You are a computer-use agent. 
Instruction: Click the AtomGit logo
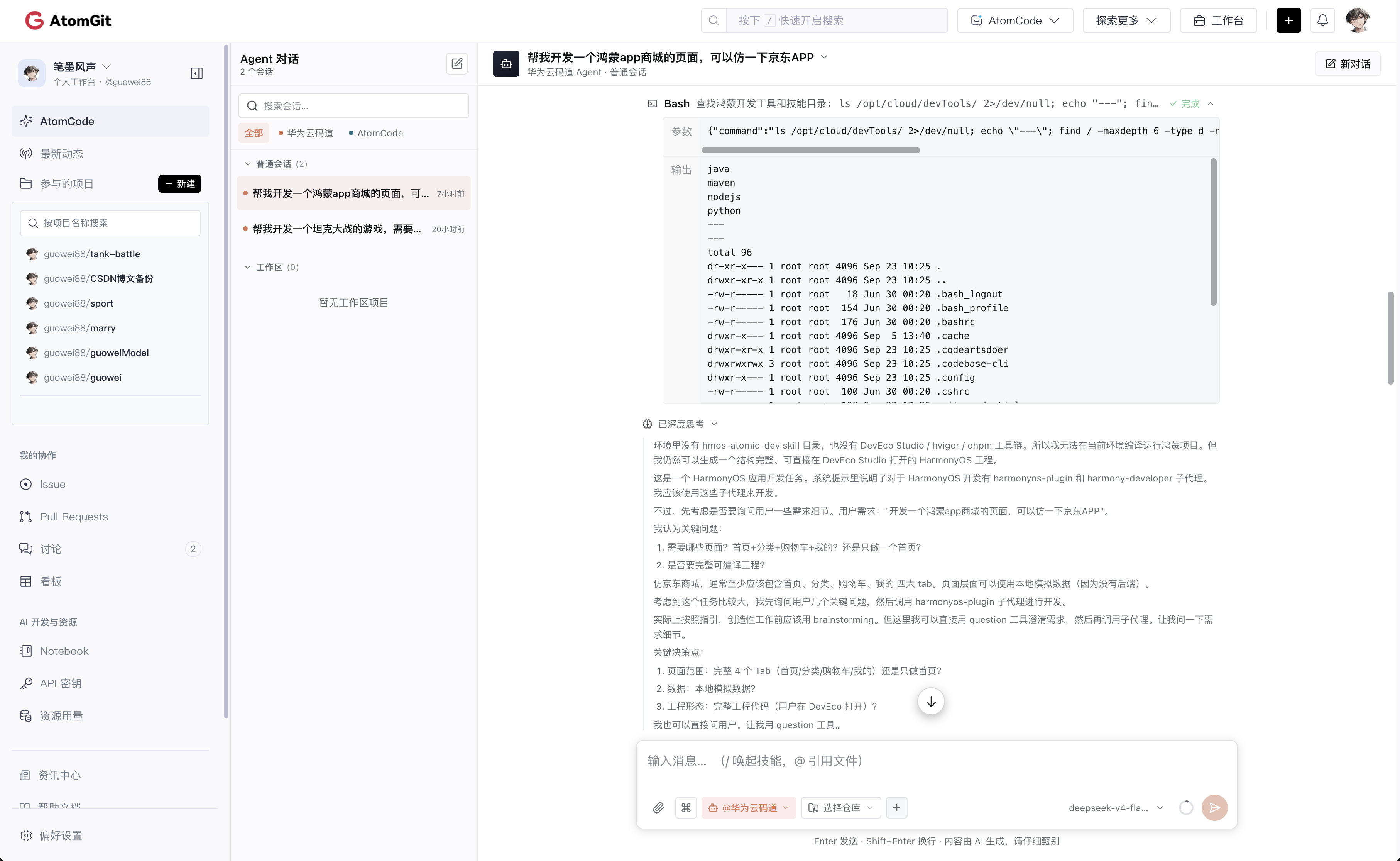pos(68,20)
